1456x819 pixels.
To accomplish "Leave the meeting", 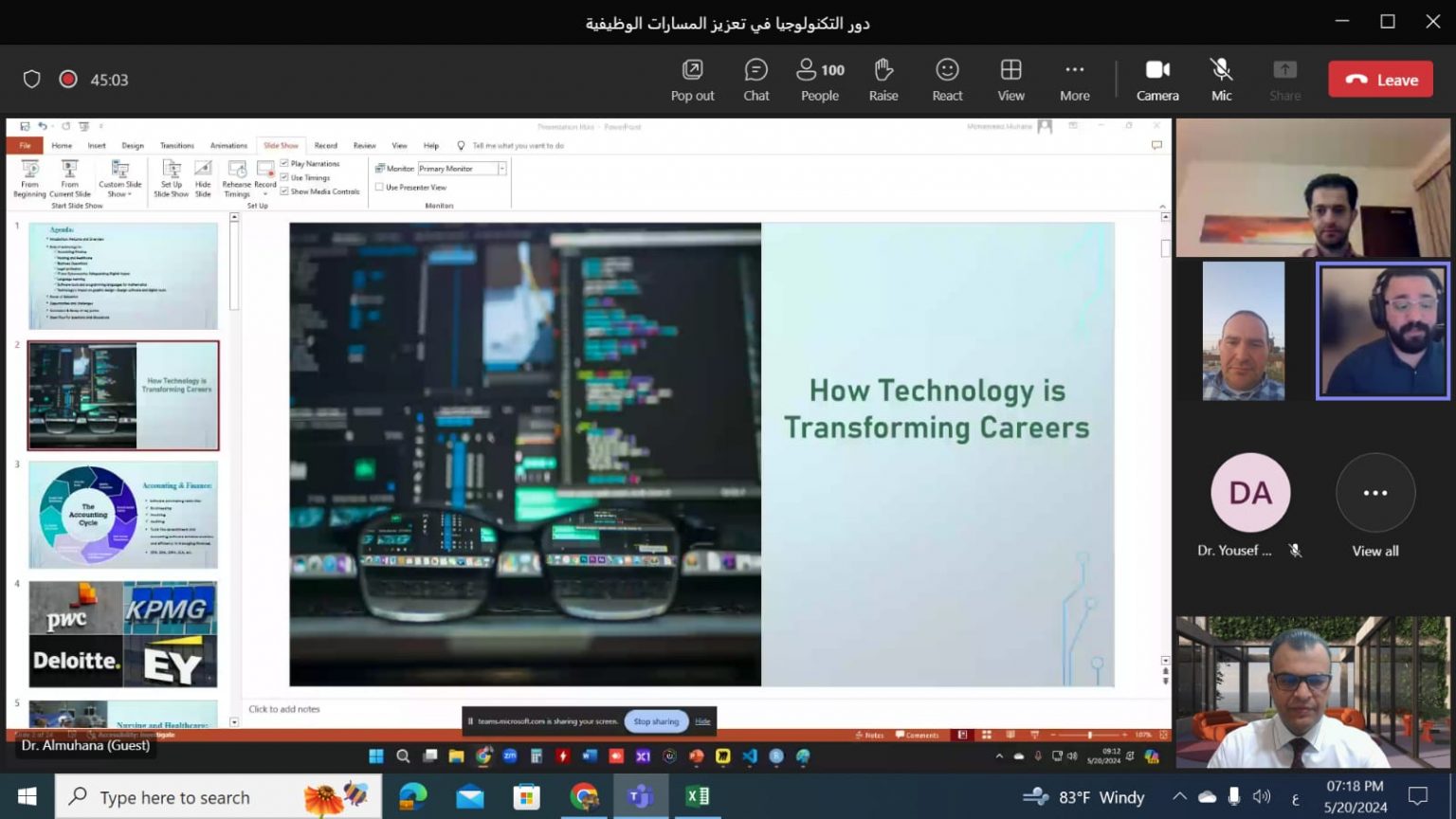I will 1380,80.
